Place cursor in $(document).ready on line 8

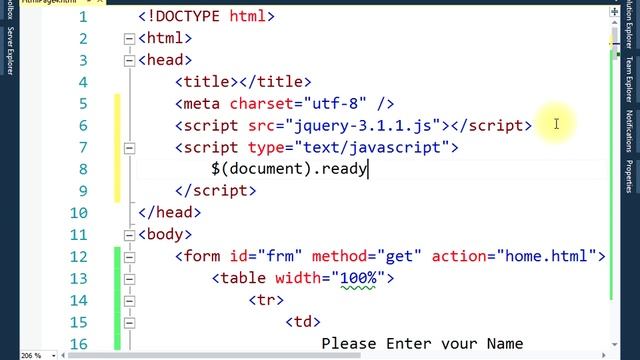pyautogui.click(x=289, y=169)
